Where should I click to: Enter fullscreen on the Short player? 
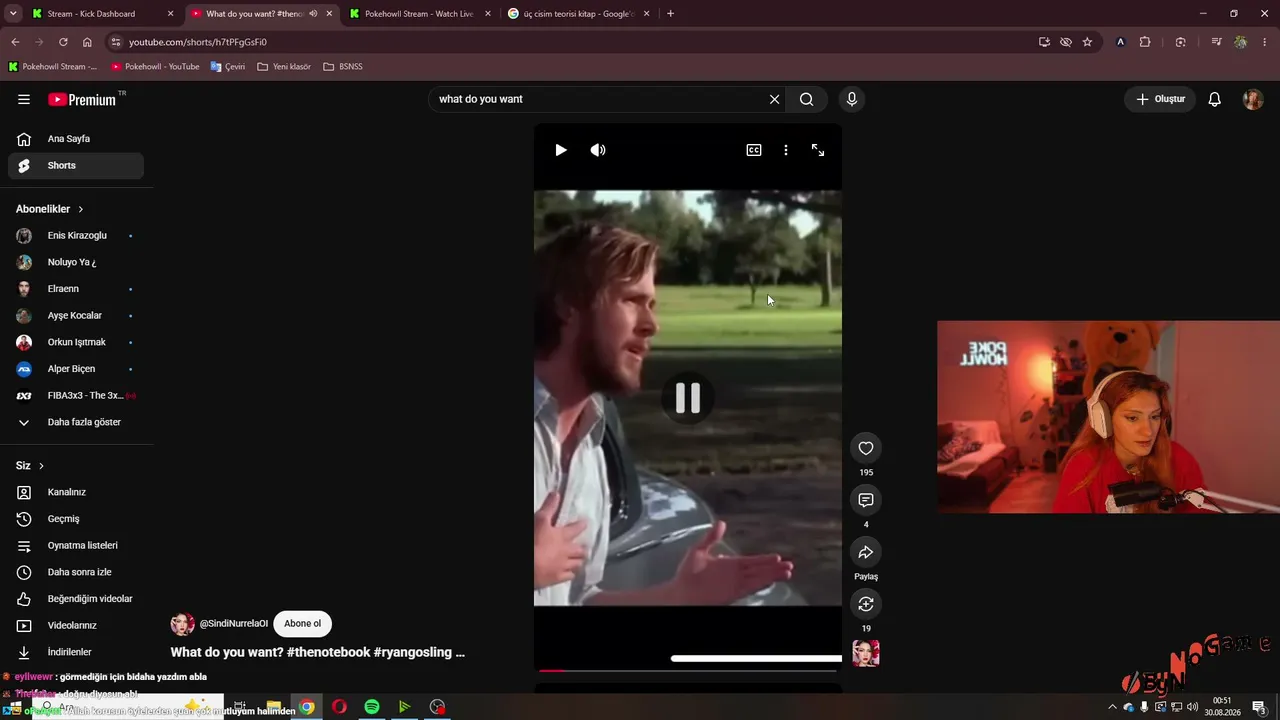pyautogui.click(x=818, y=150)
